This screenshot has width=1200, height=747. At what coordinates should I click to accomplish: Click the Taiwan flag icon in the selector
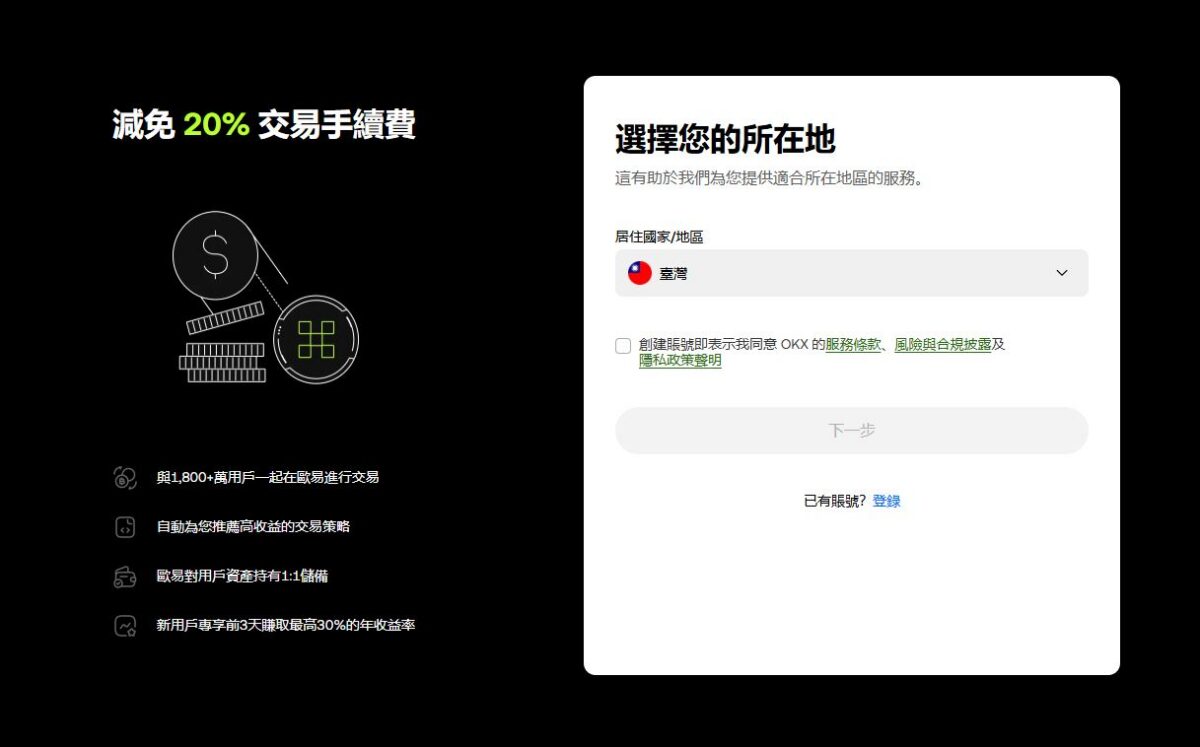(x=640, y=273)
